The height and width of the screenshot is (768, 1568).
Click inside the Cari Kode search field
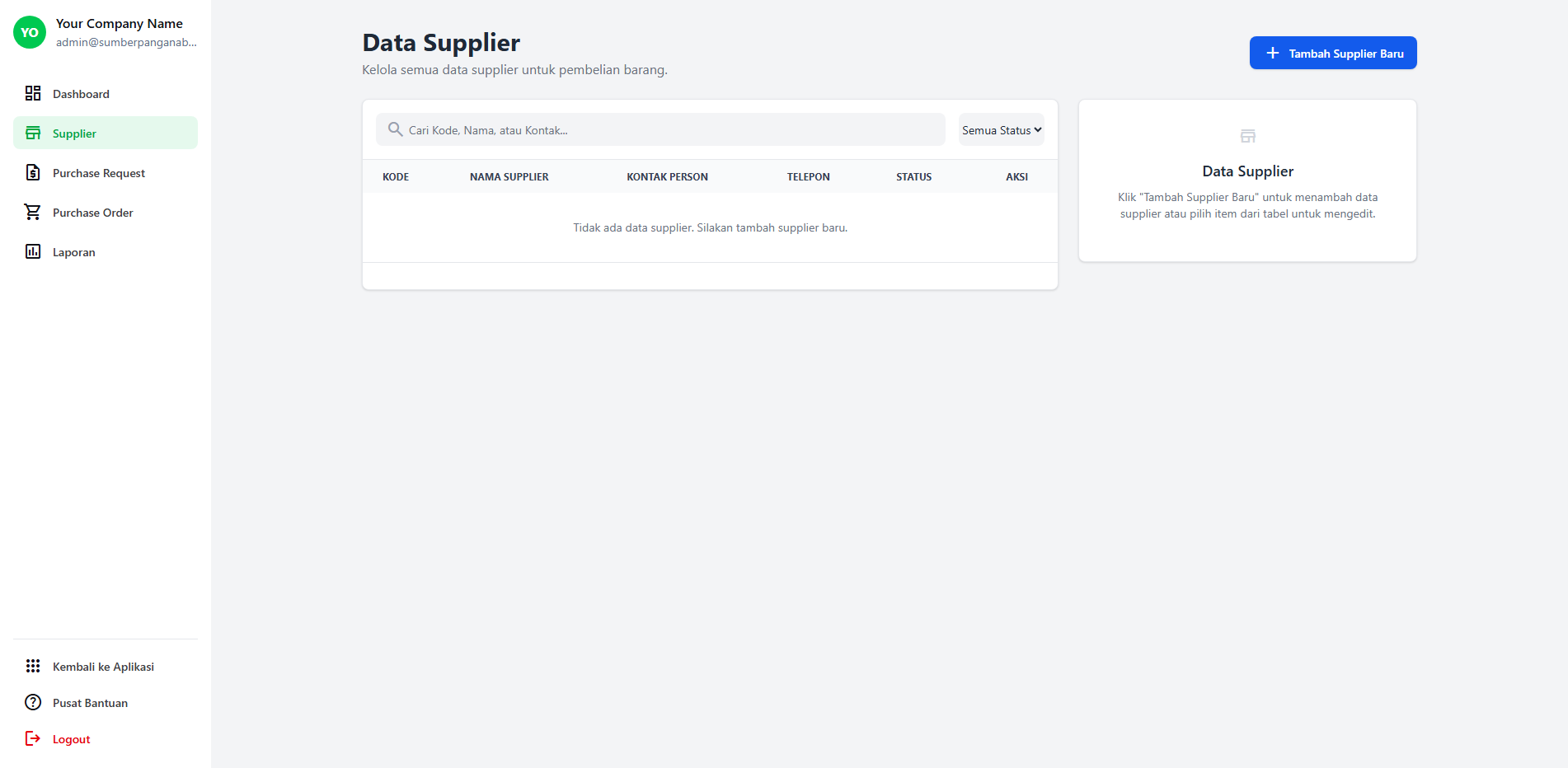click(x=660, y=129)
